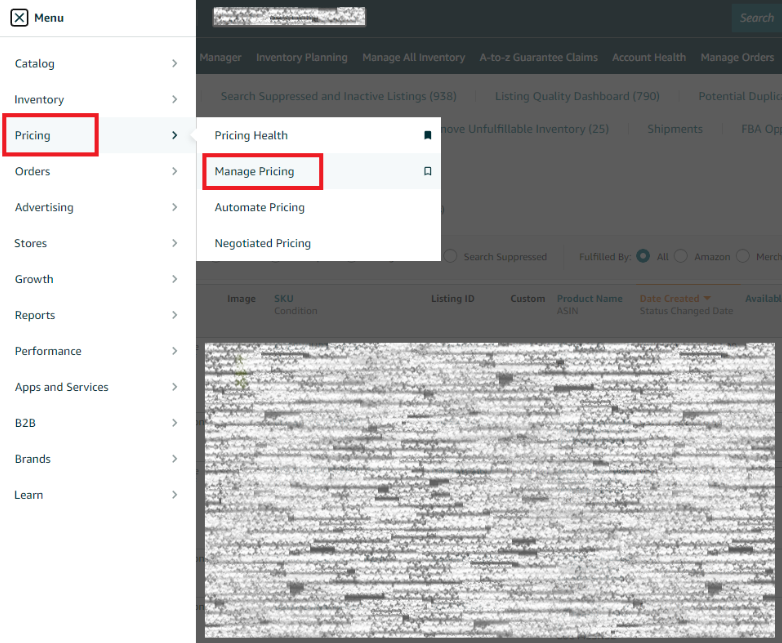782x643 pixels.
Task: Open Manage Orders link
Action: (x=737, y=57)
